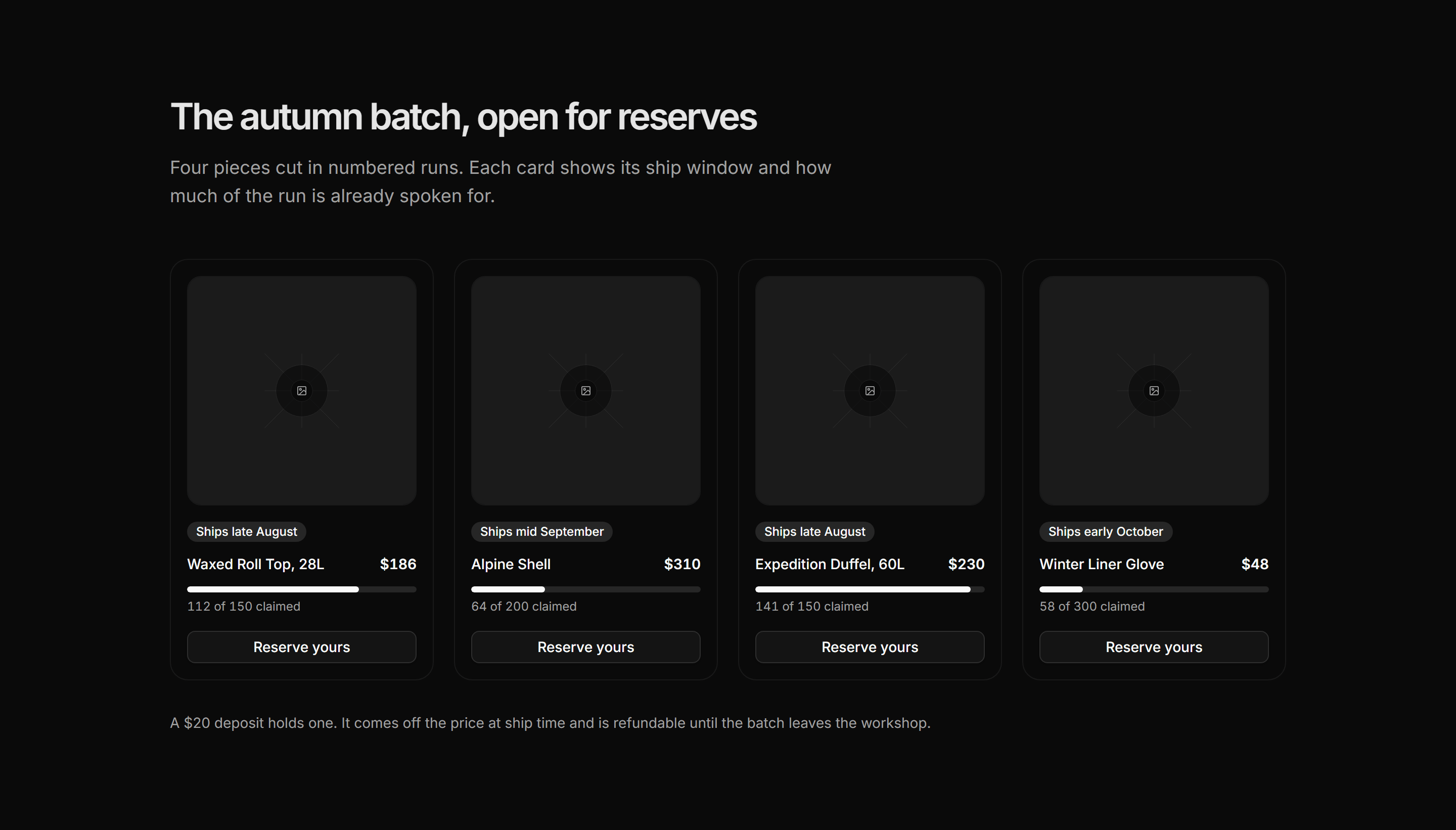This screenshot has width=1456, height=830.
Task: Click the Alpine Shell claimed progress bar
Action: (x=585, y=589)
